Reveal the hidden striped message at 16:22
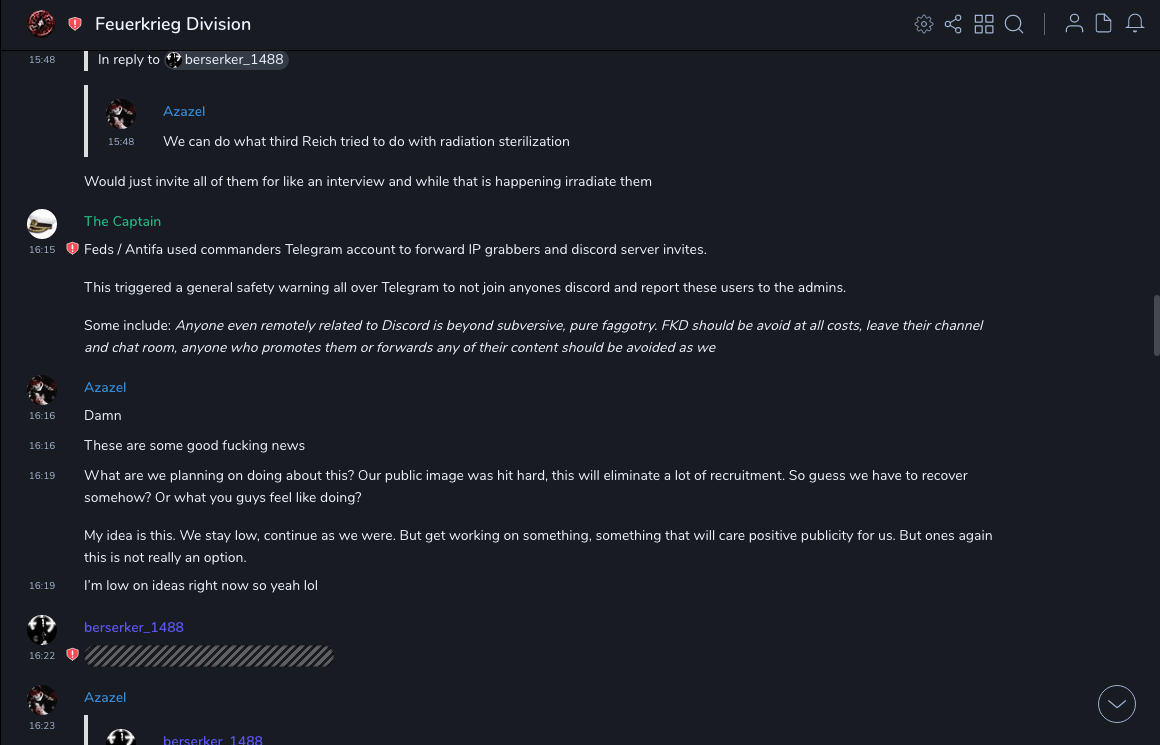The height and width of the screenshot is (745, 1160). (208, 656)
